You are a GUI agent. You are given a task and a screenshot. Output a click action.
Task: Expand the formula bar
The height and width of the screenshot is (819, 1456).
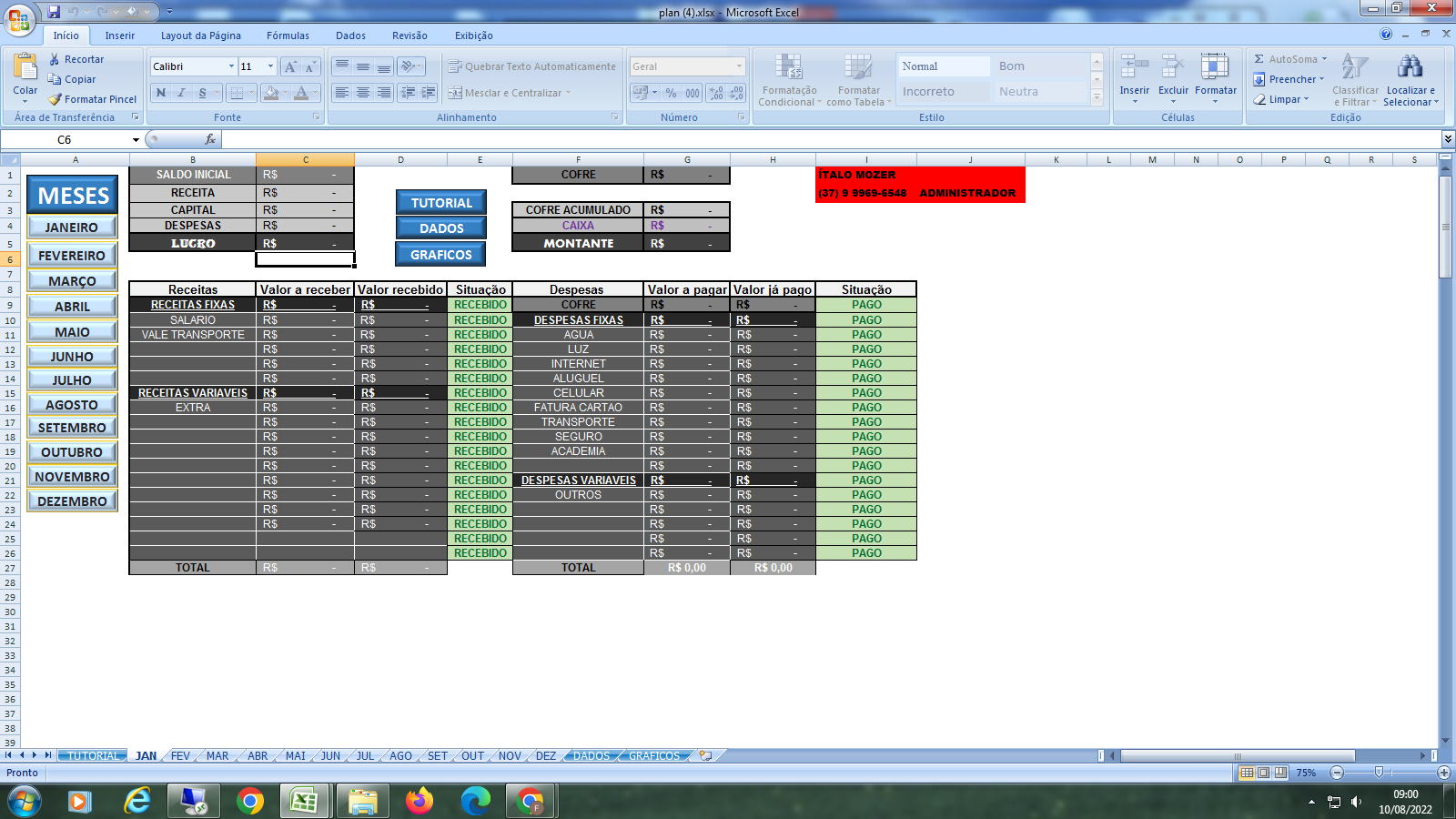point(1448,139)
